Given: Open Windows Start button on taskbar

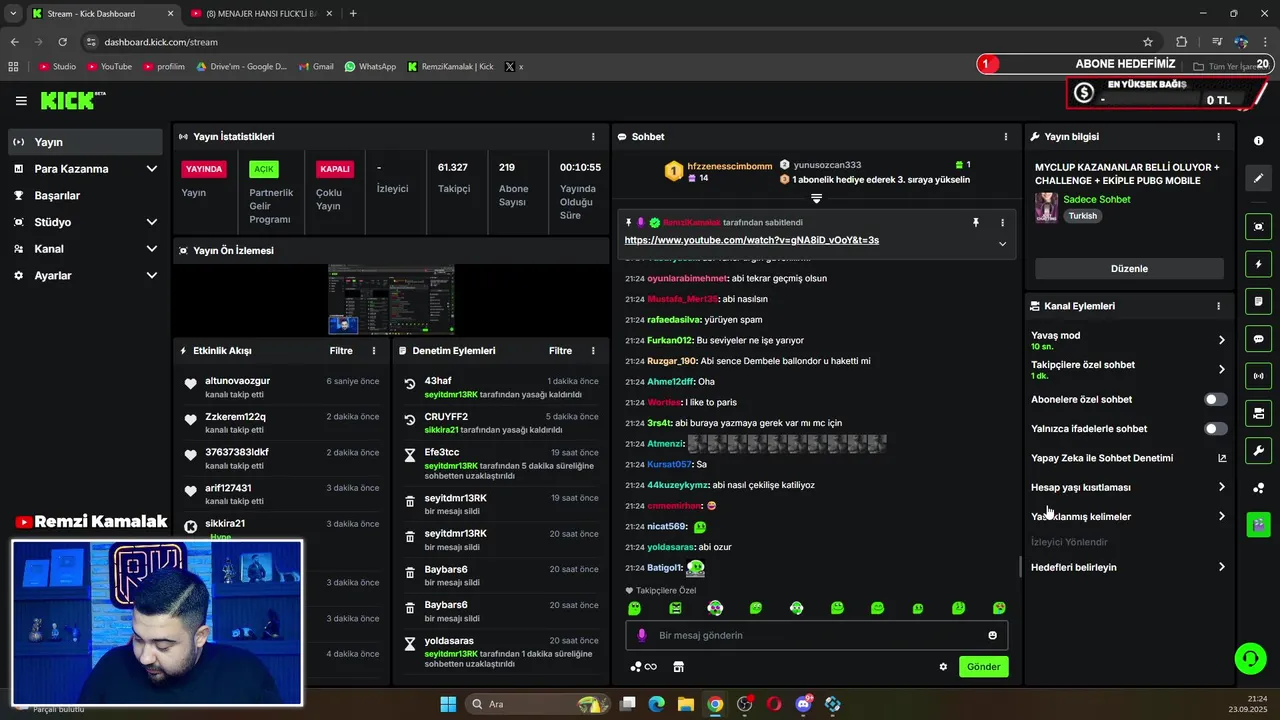Looking at the screenshot, I should [x=447, y=704].
